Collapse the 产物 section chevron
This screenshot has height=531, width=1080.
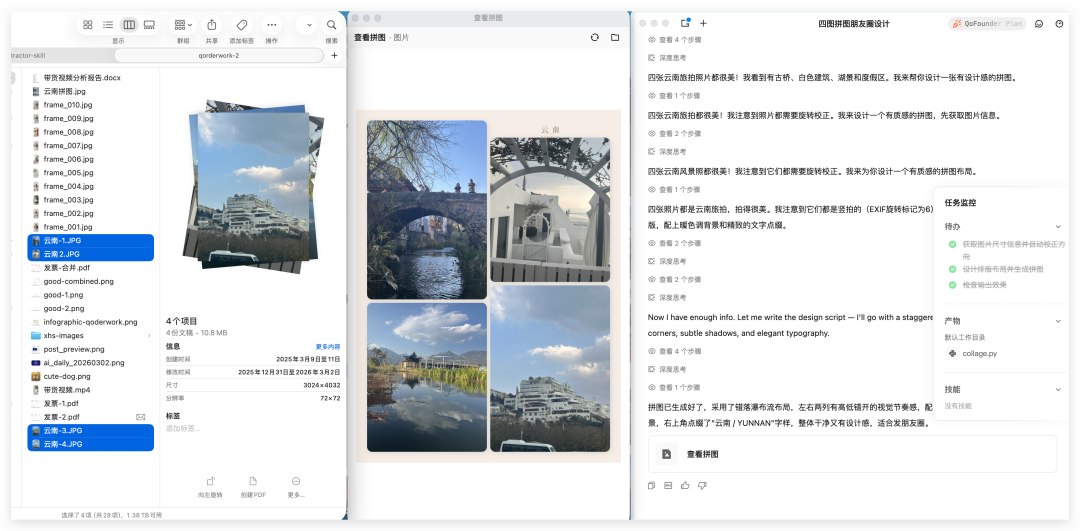click(x=1059, y=321)
